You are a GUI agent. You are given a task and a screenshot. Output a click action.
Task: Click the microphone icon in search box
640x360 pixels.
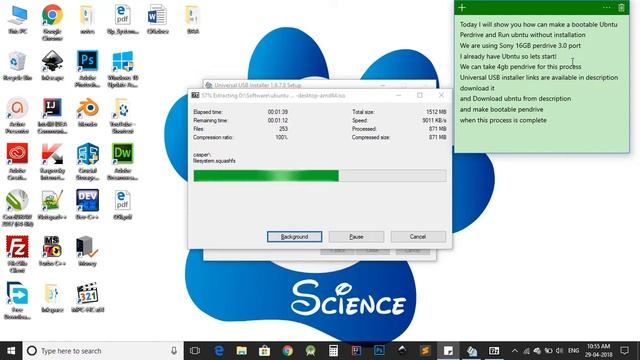174,351
